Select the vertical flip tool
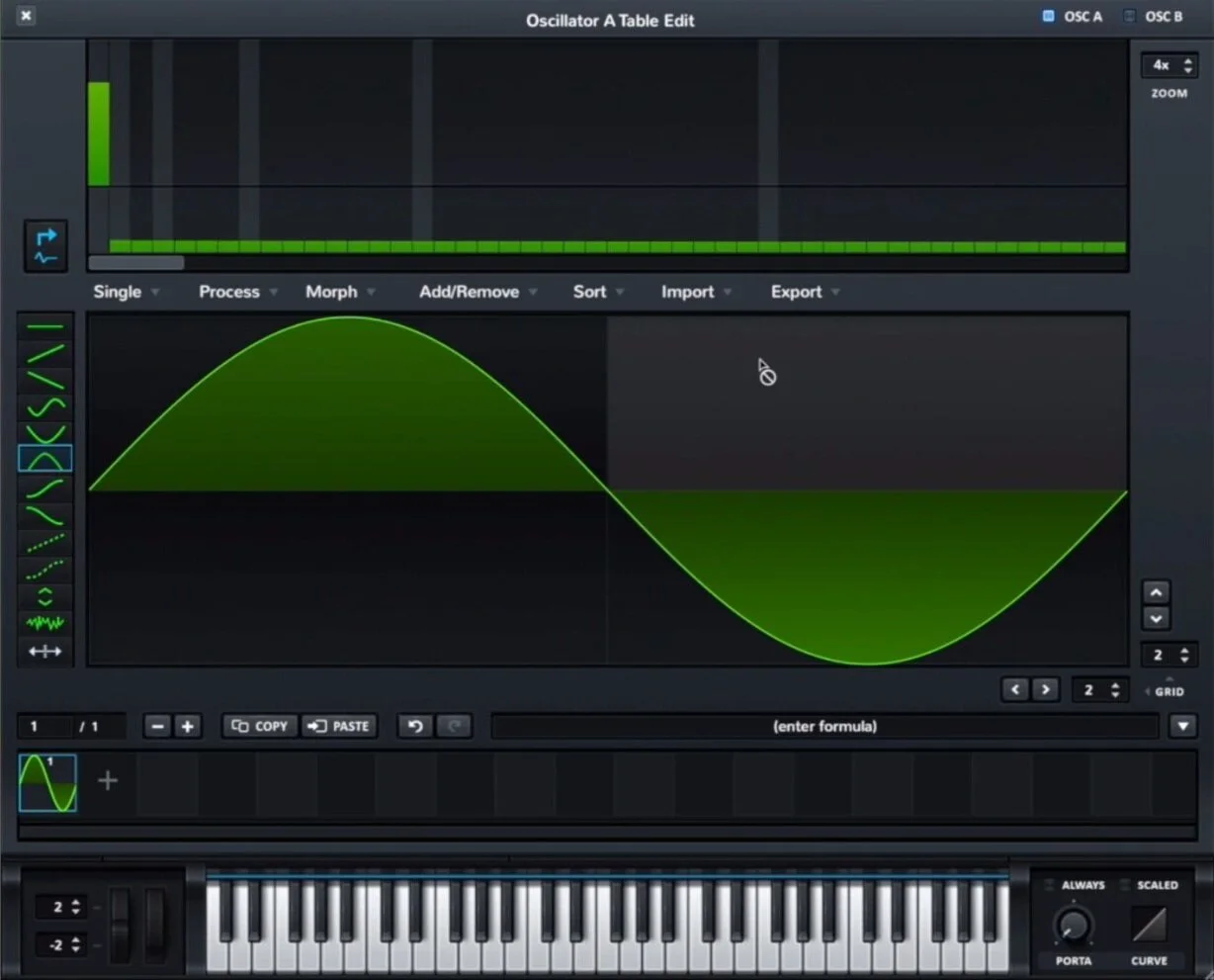The width and height of the screenshot is (1214, 980). pyautogui.click(x=45, y=594)
